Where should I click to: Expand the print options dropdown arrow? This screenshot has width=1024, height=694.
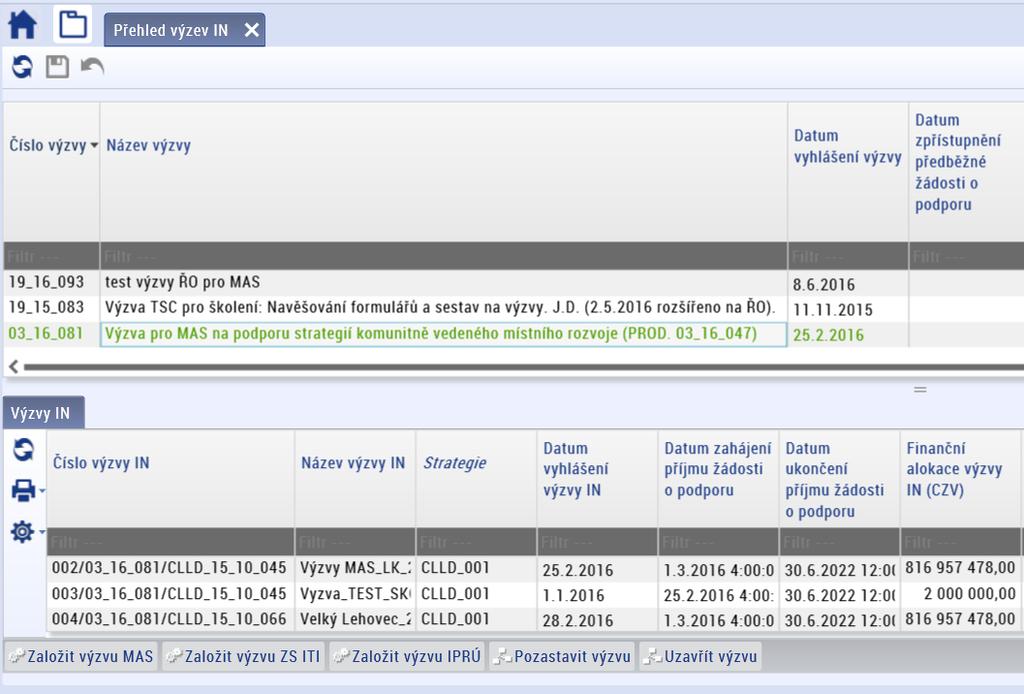pyautogui.click(x=42, y=490)
